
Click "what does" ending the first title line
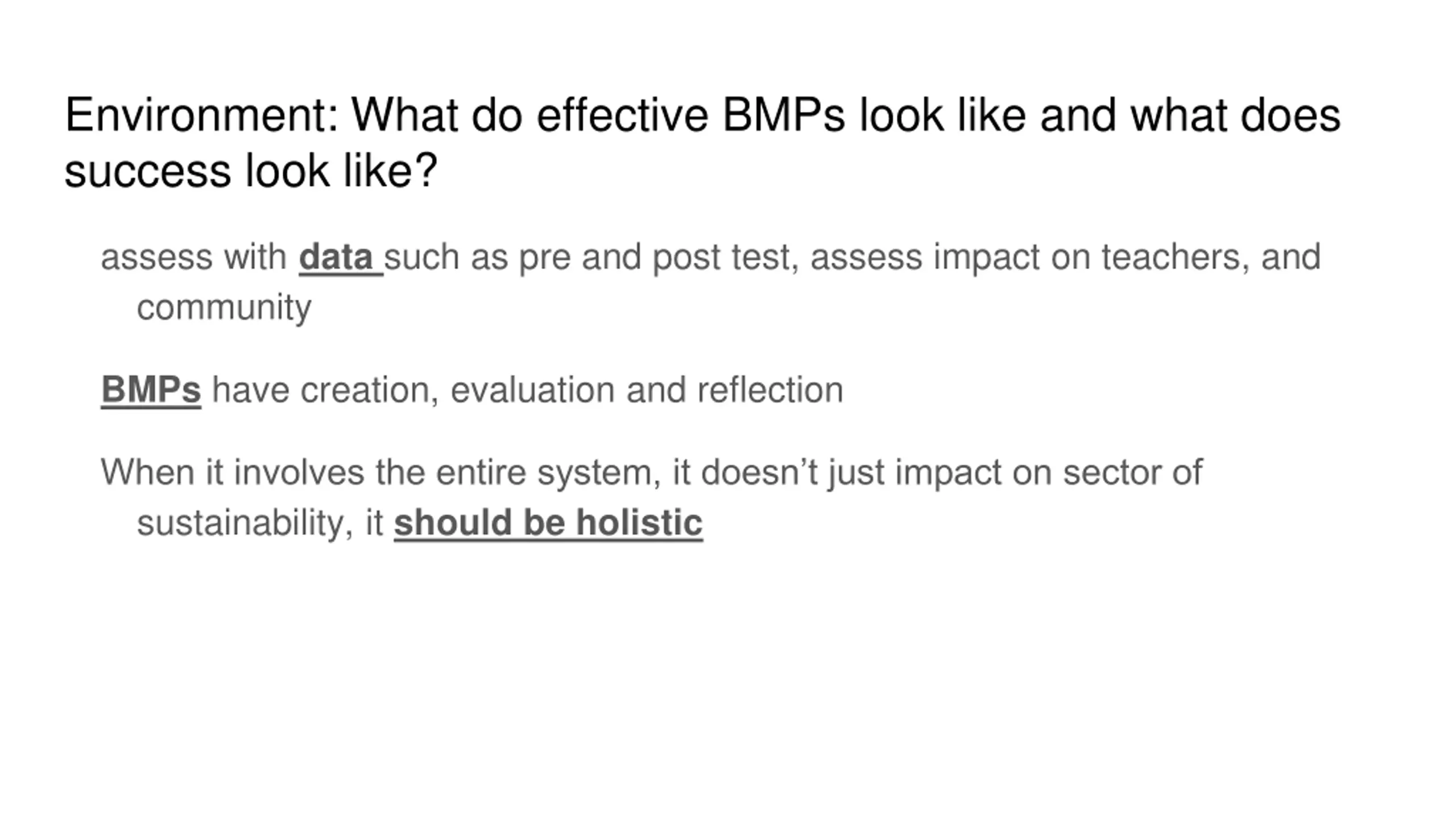pyautogui.click(x=1235, y=115)
